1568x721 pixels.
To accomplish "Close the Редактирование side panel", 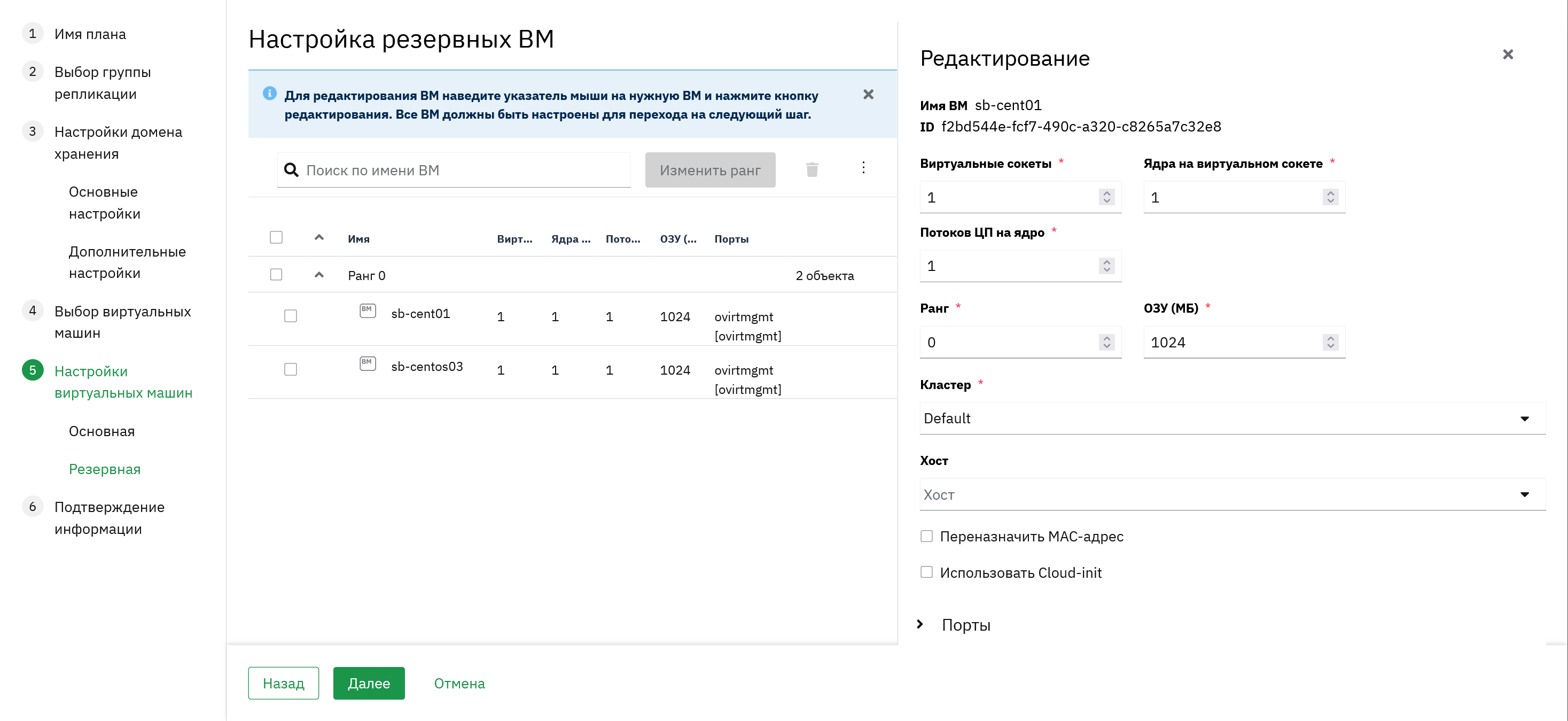I will [x=1507, y=55].
